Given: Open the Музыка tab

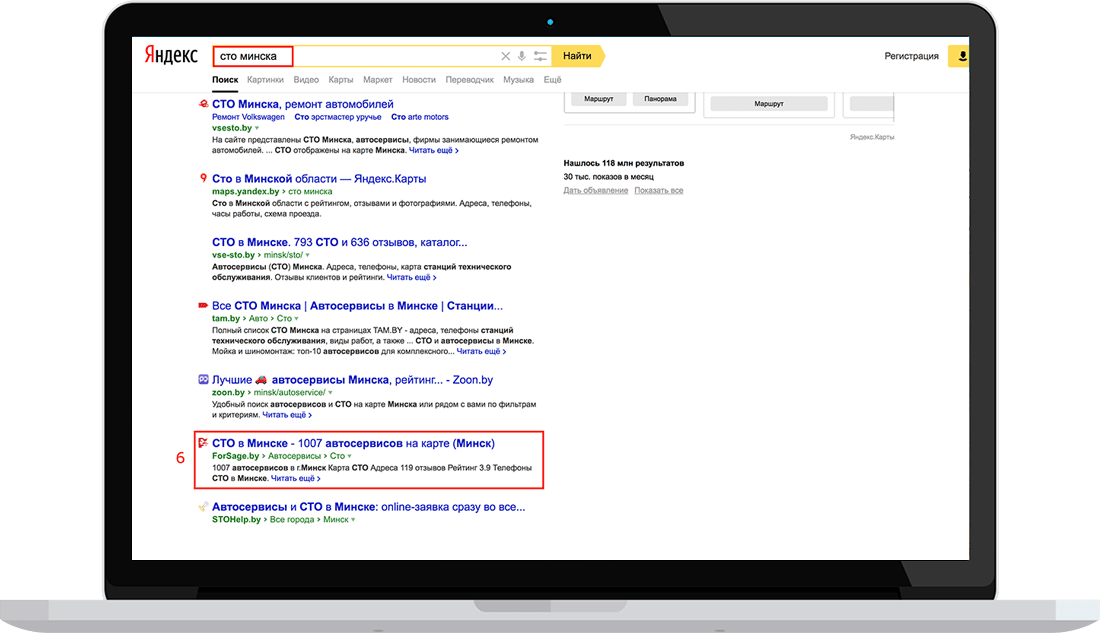Looking at the screenshot, I should pyautogui.click(x=518, y=80).
